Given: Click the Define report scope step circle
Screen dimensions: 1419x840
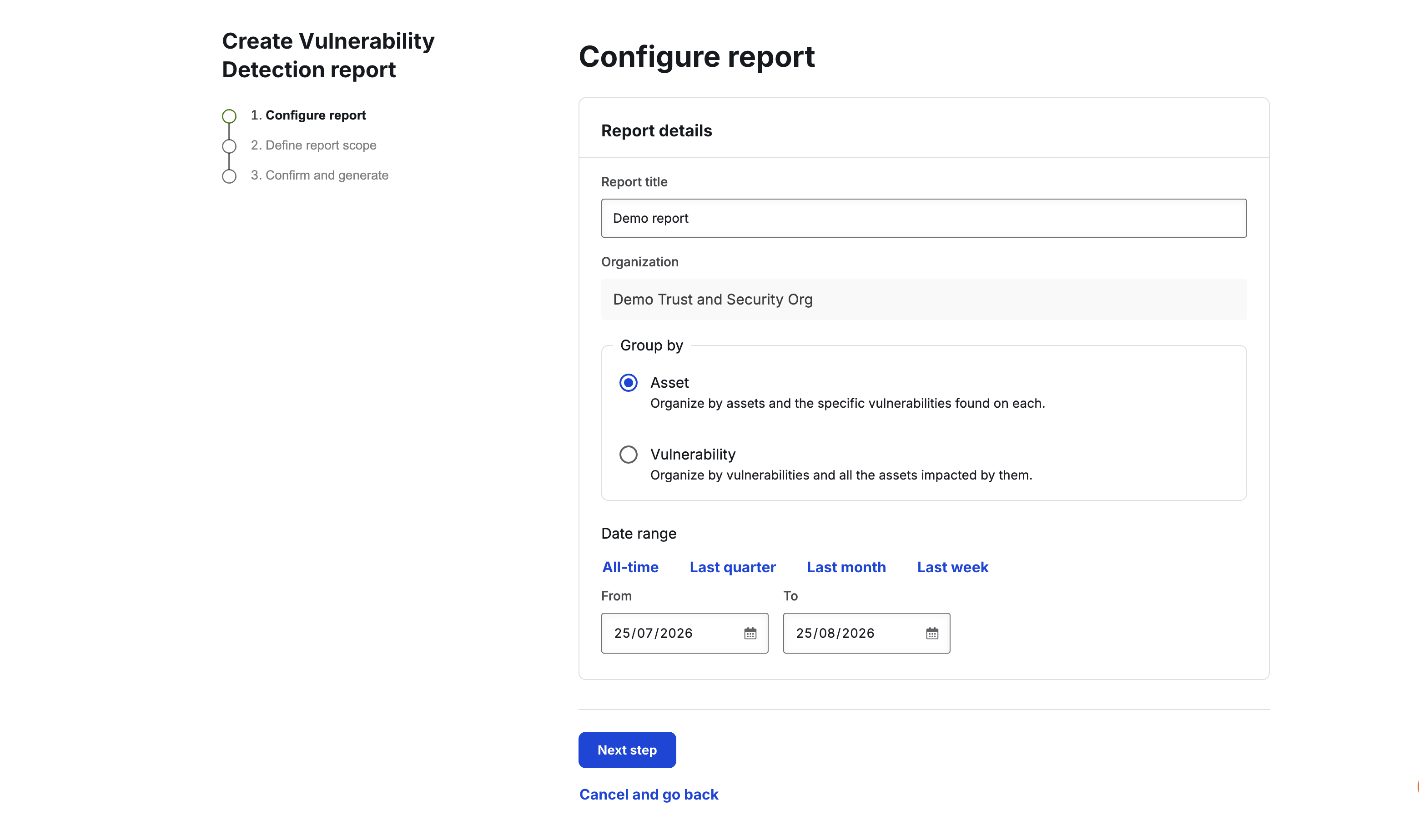Looking at the screenshot, I should pyautogui.click(x=229, y=146).
